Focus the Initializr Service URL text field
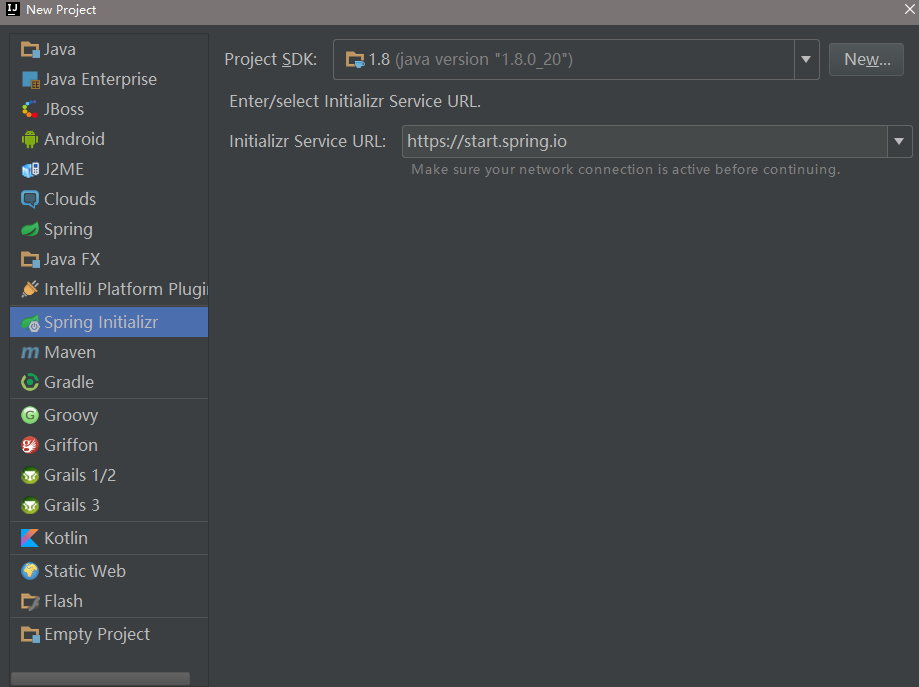Viewport: 919px width, 687px height. 645,141
